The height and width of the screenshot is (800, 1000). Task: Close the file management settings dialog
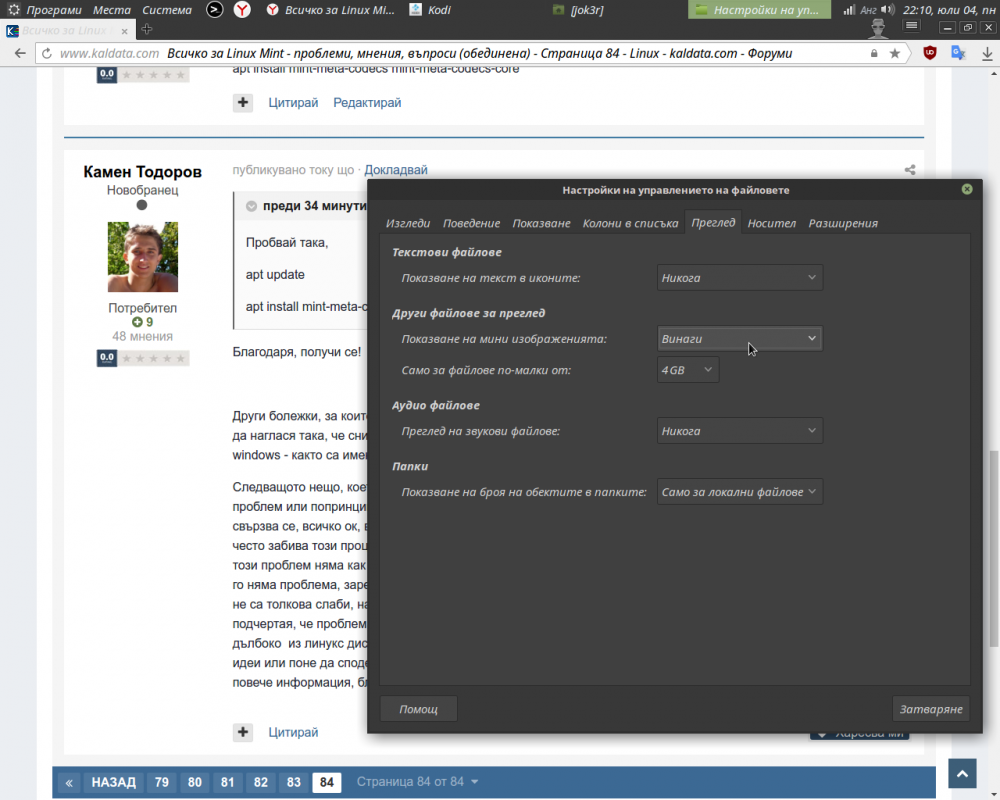[x=967, y=189]
